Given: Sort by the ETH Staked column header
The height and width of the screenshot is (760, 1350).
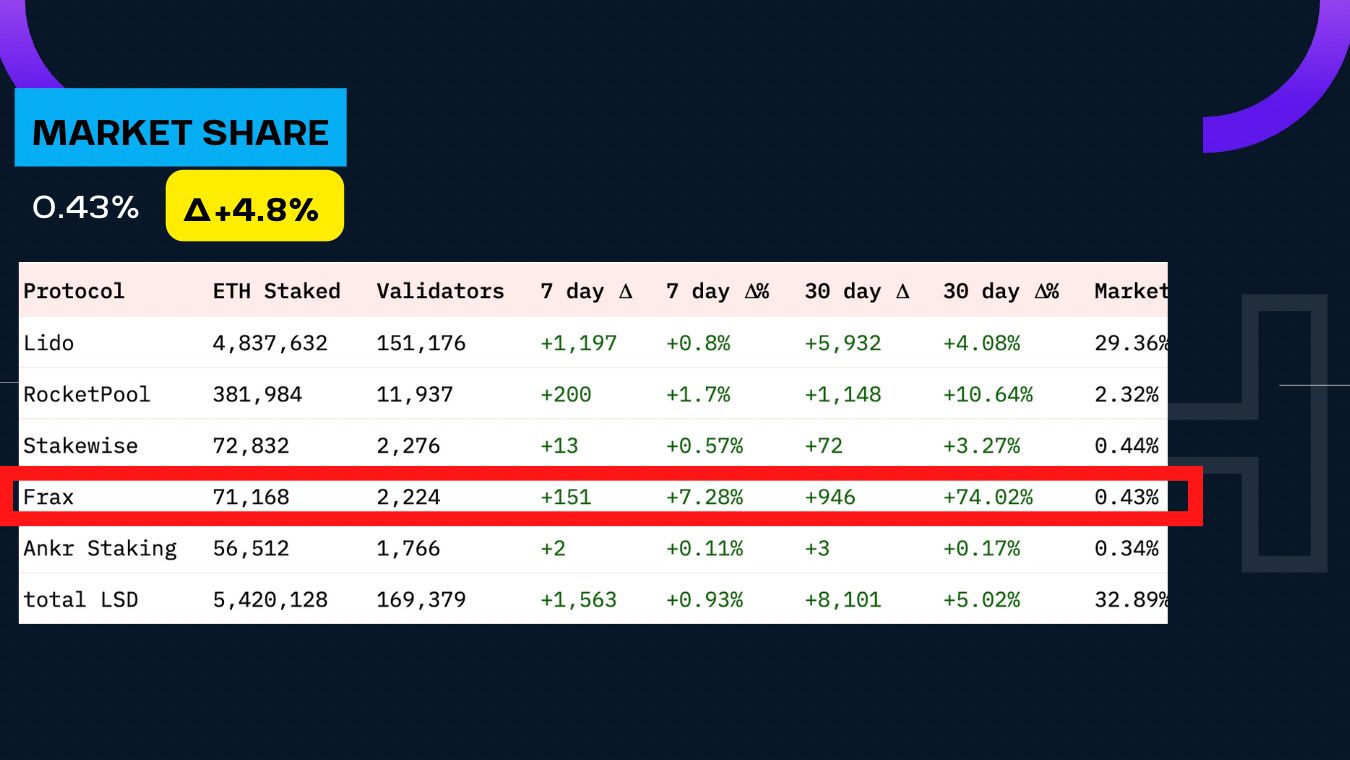Looking at the screenshot, I should pos(276,291).
